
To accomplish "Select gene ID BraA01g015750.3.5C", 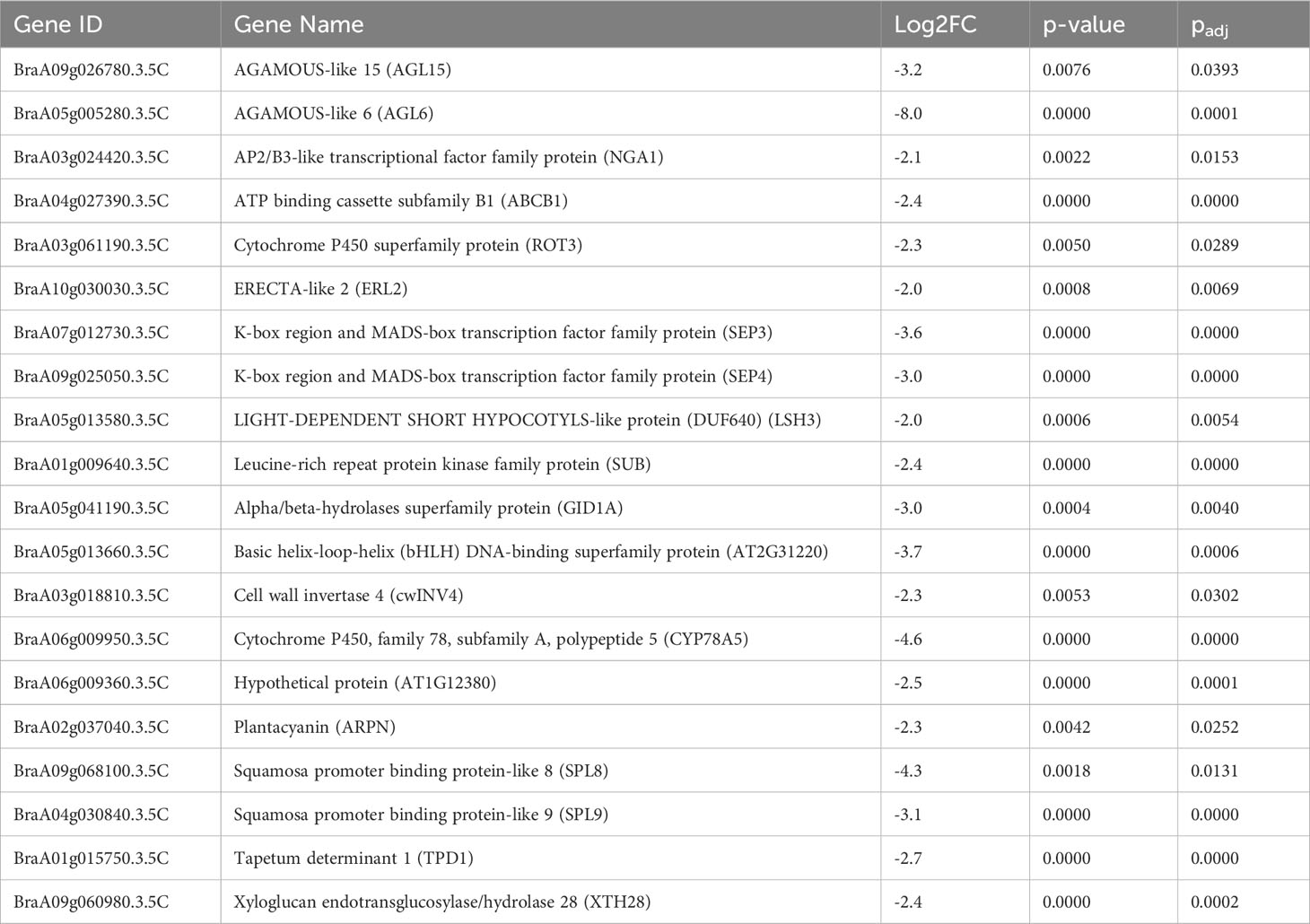I will coord(91,859).
